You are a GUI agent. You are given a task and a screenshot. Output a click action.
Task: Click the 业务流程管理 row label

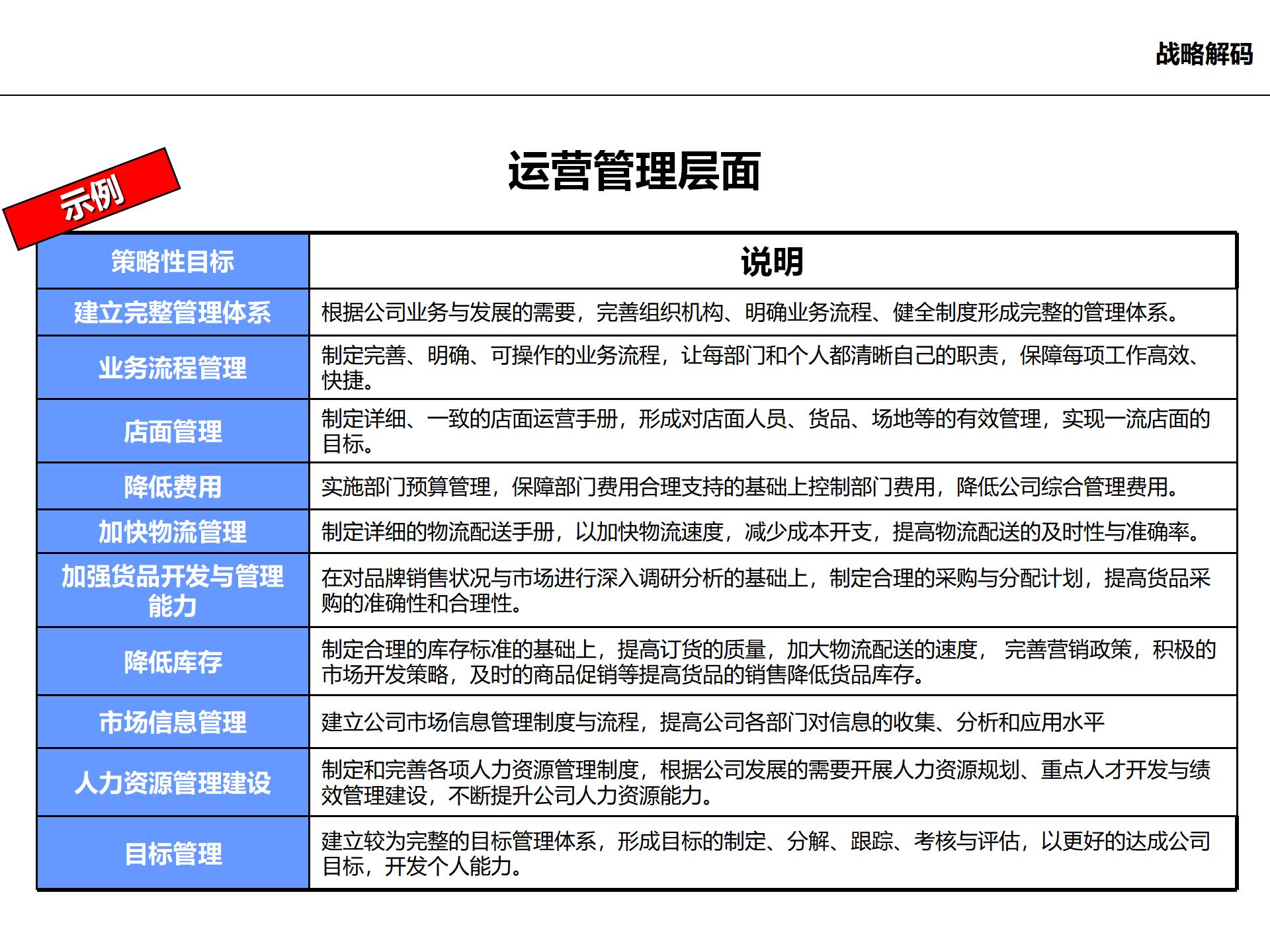[x=173, y=368]
